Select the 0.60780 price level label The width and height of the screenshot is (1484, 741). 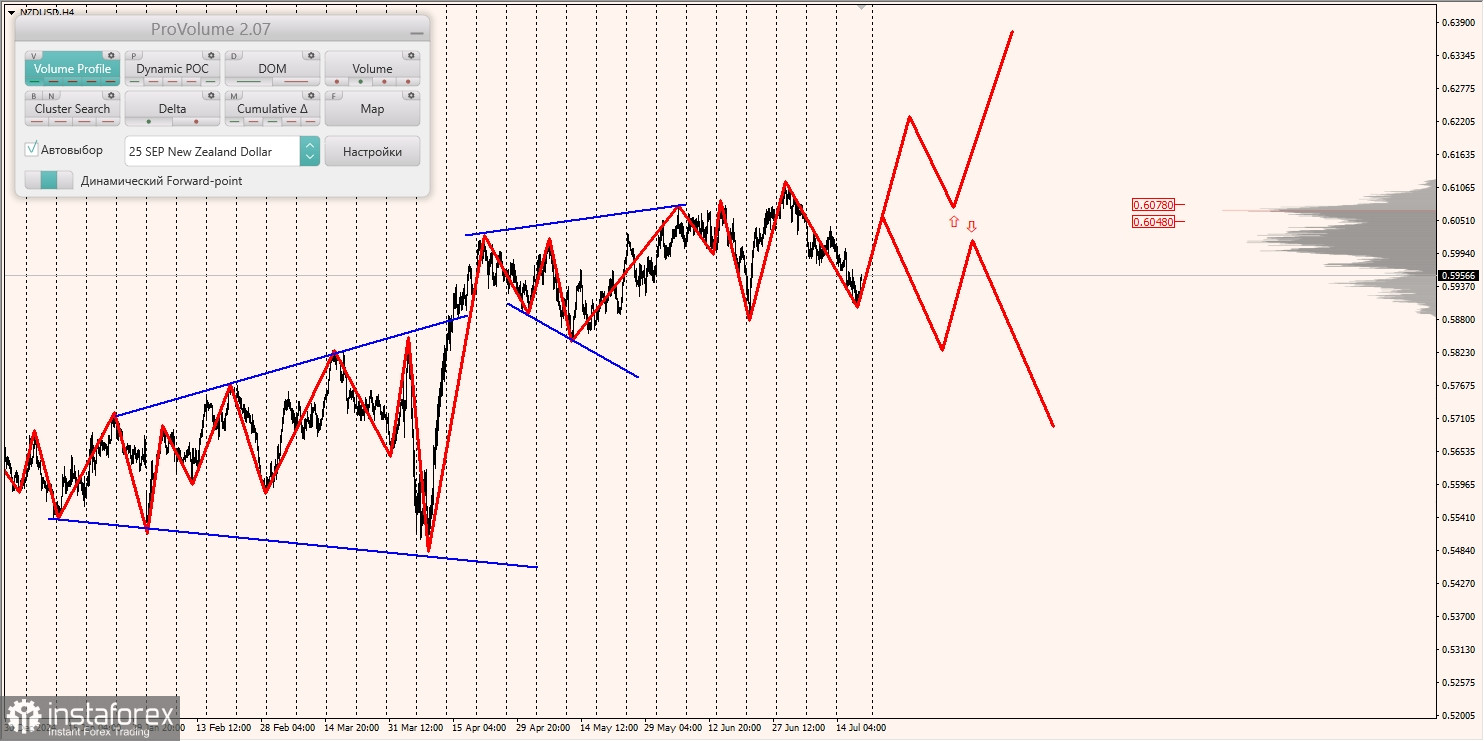[1153, 205]
